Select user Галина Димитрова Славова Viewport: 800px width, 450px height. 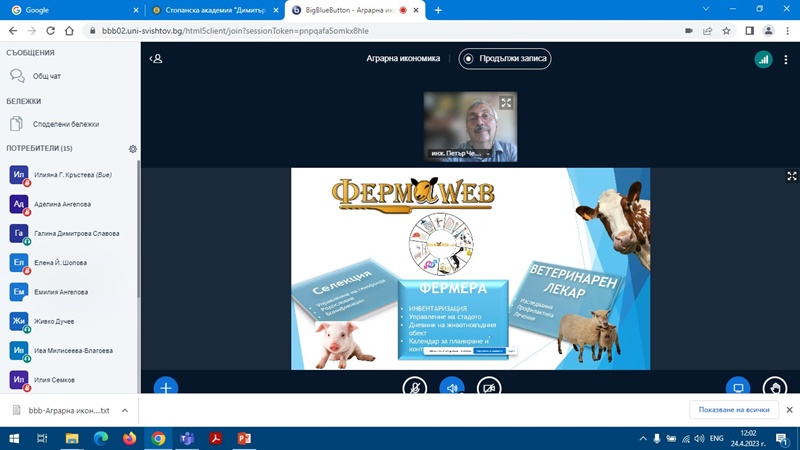coord(70,234)
